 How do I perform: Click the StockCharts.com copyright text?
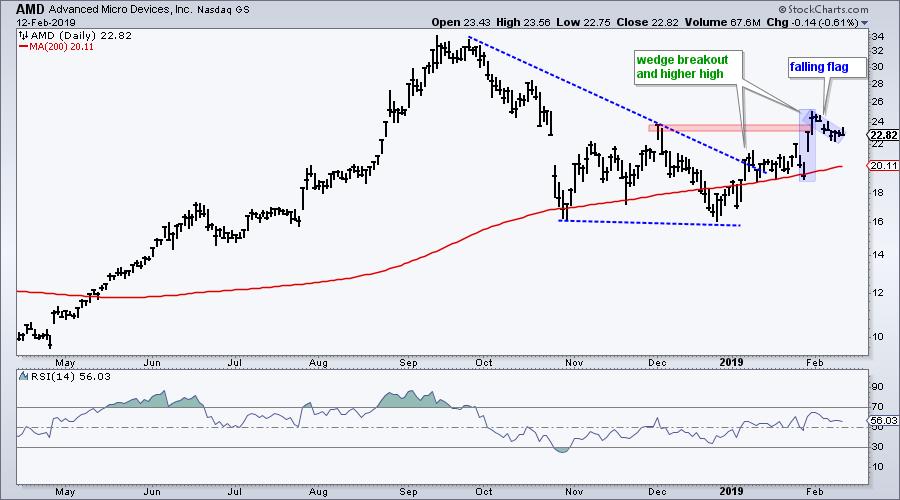(823, 9)
